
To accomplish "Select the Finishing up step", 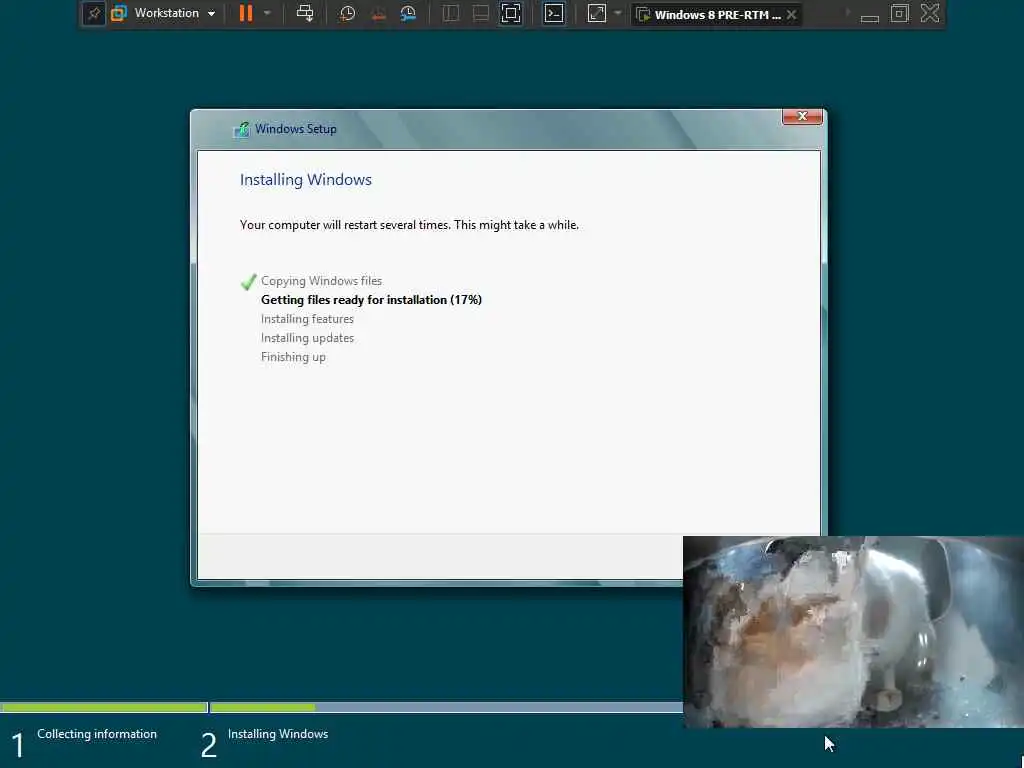I will 293,357.
